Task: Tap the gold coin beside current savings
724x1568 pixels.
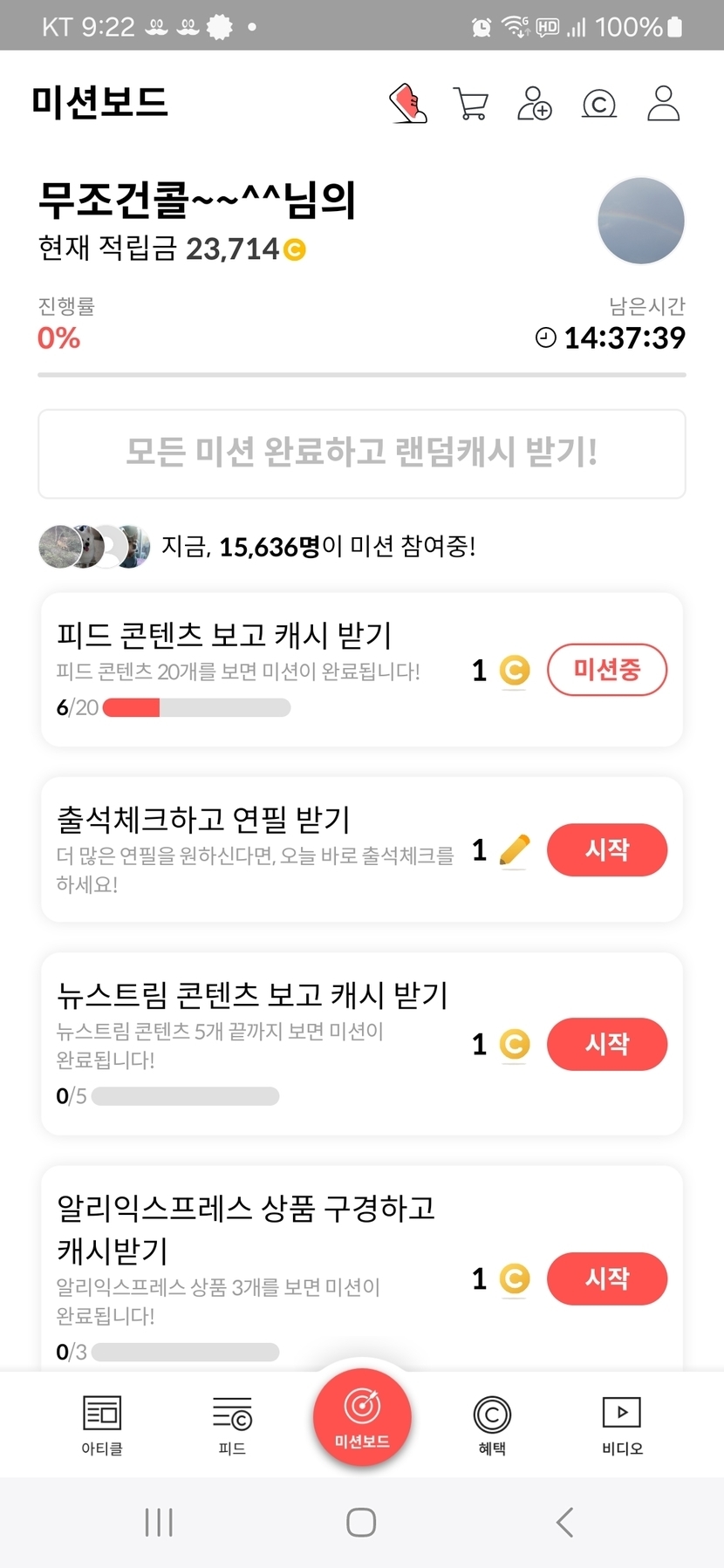Action: click(x=295, y=250)
